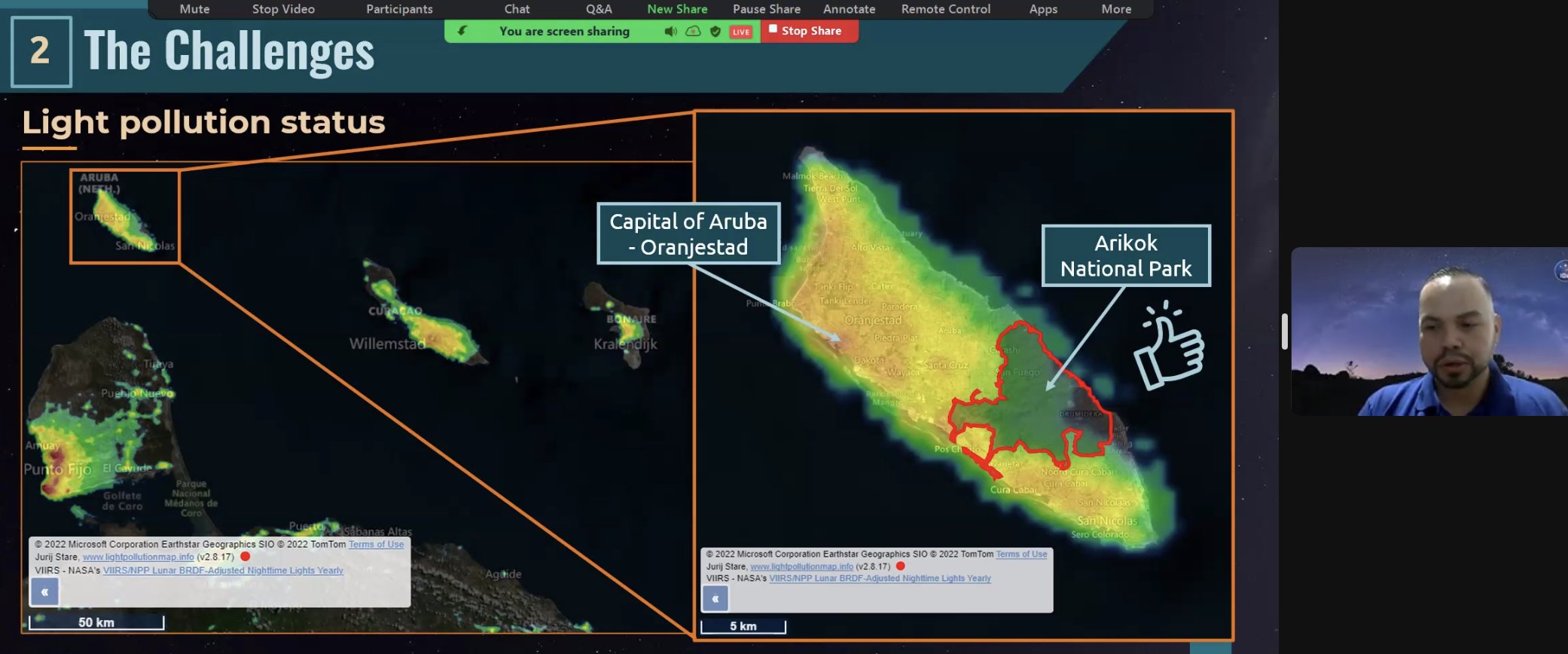Click the slide number 2 box
The width and height of the screenshot is (1568, 654).
(41, 51)
